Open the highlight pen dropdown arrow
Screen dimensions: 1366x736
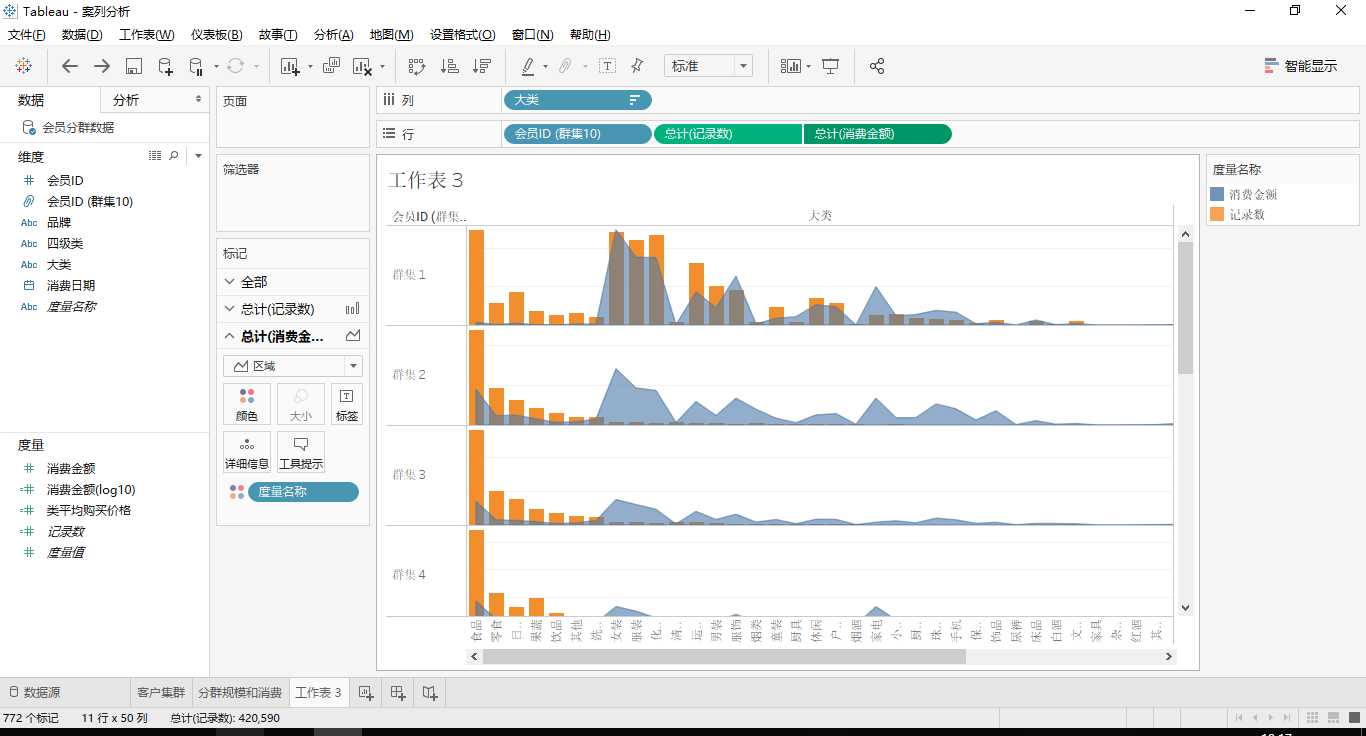click(x=545, y=67)
